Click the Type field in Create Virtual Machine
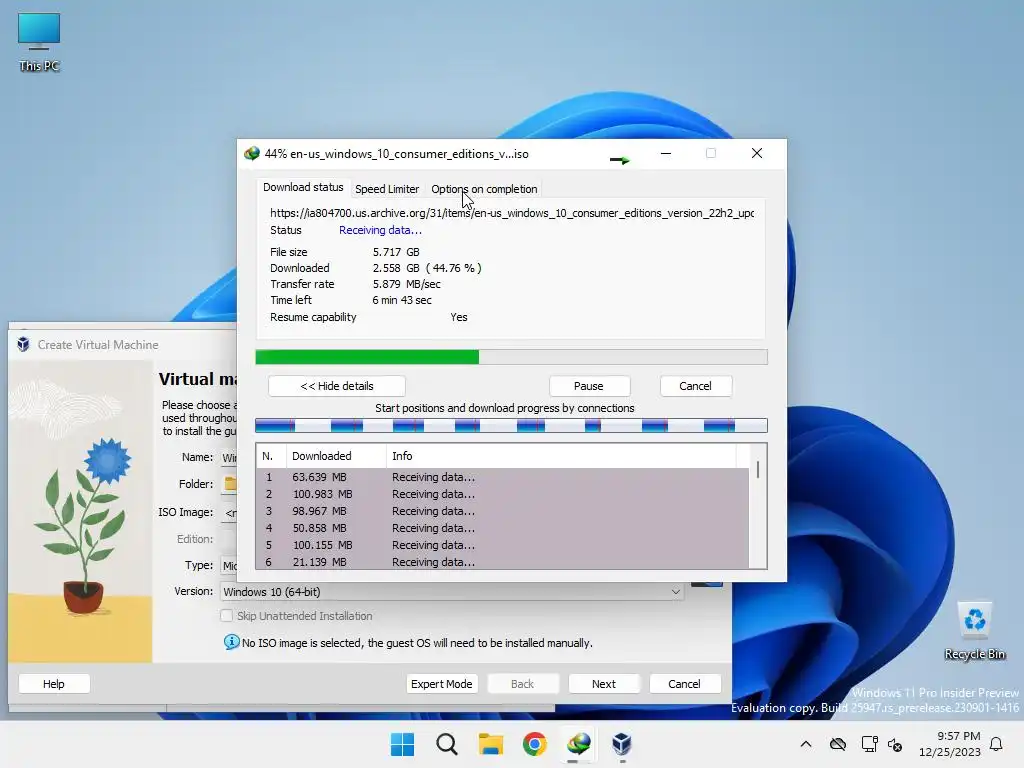1024x768 pixels. (x=229, y=566)
